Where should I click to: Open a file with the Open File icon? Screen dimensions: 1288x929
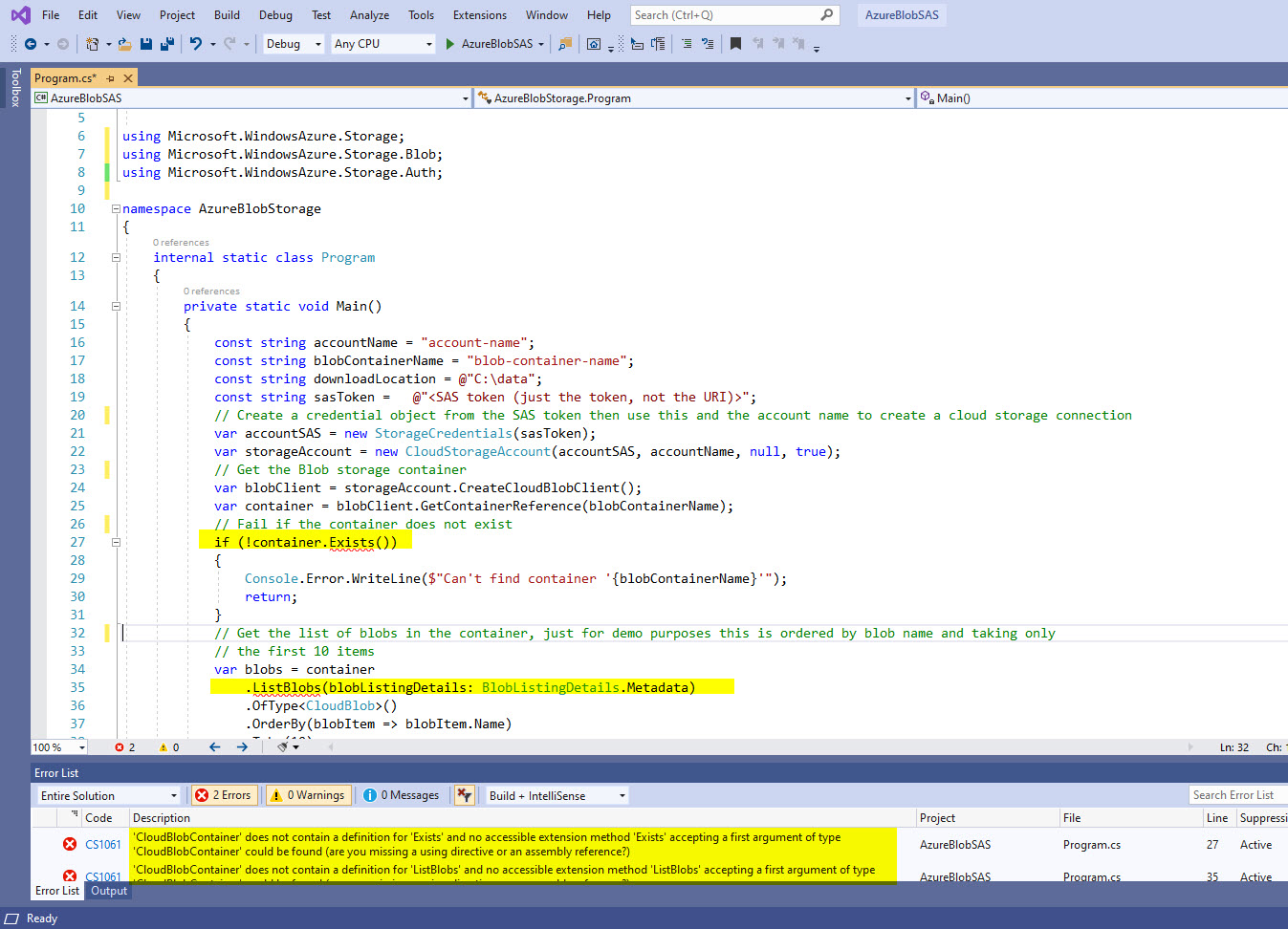click(124, 44)
